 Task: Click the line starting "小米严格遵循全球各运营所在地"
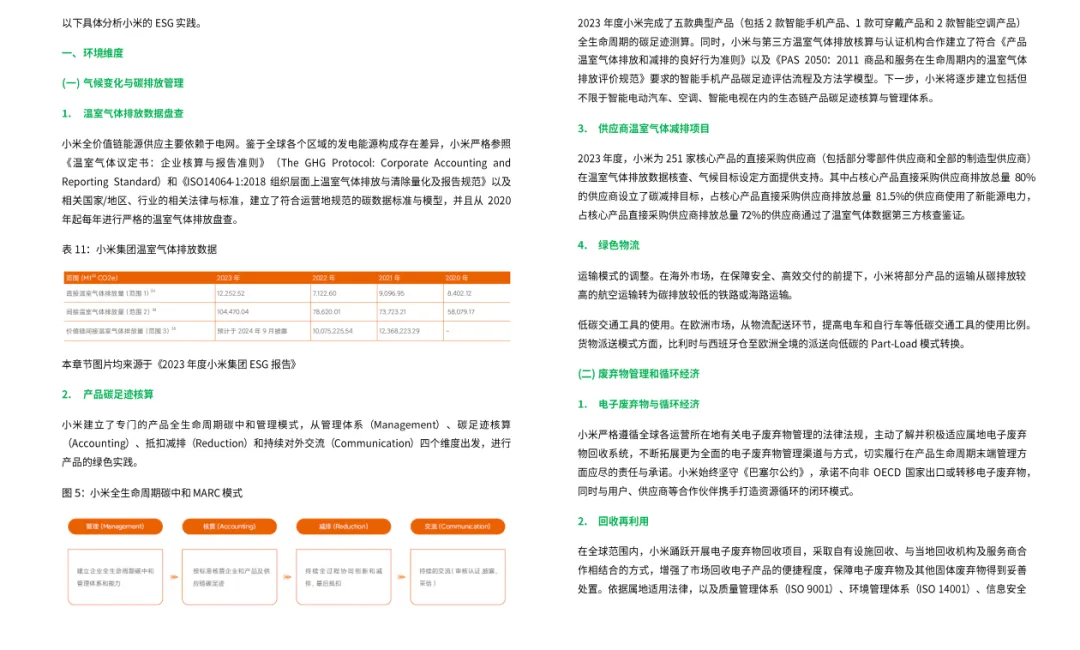802,435
